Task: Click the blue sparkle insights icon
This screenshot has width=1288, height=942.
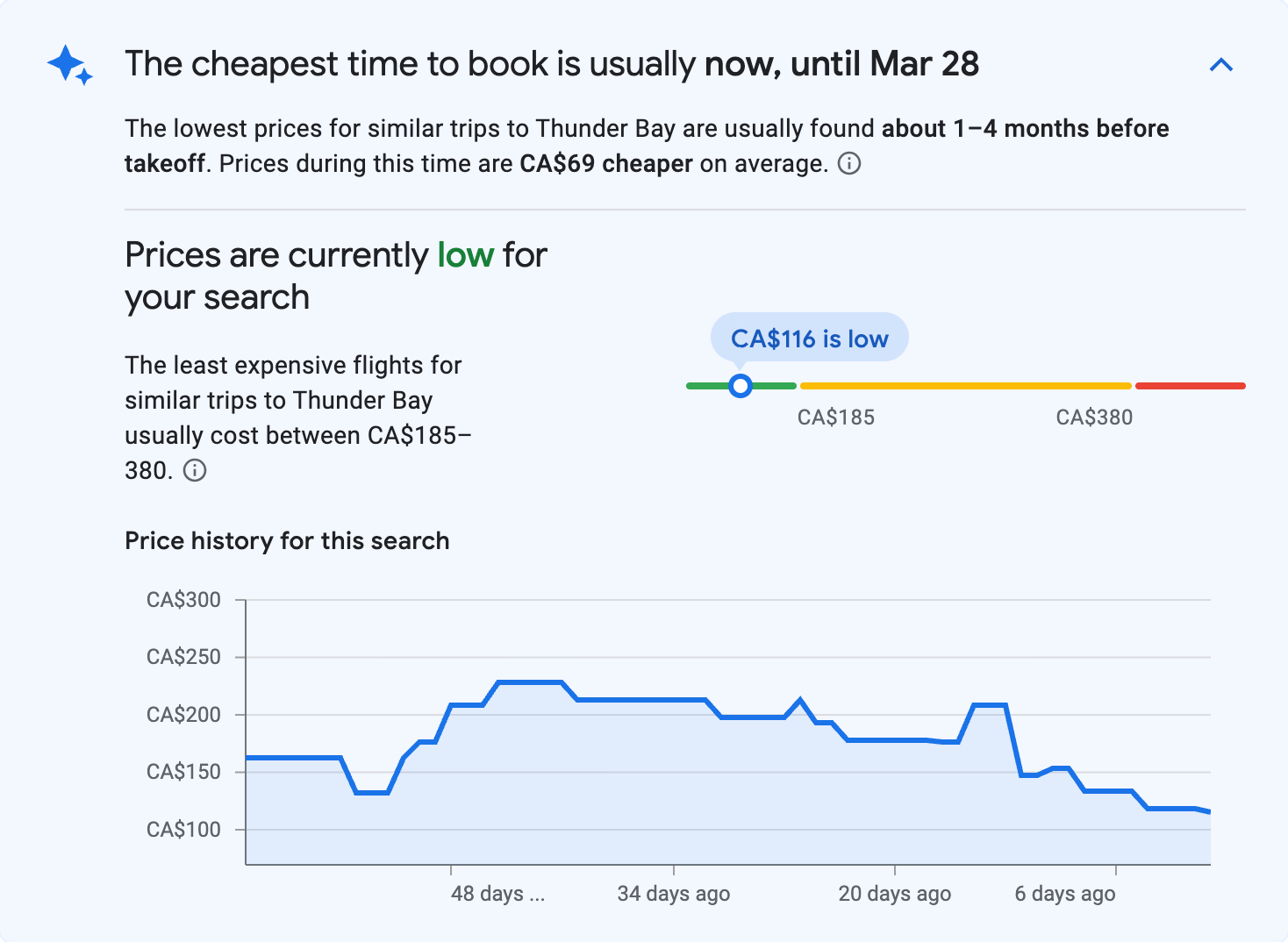Action: tap(69, 64)
